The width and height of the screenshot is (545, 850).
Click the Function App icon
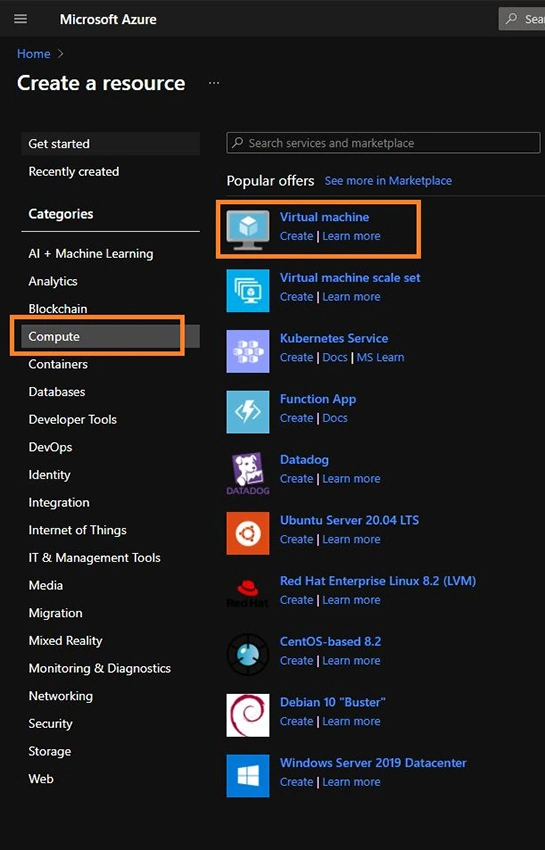pyautogui.click(x=248, y=412)
